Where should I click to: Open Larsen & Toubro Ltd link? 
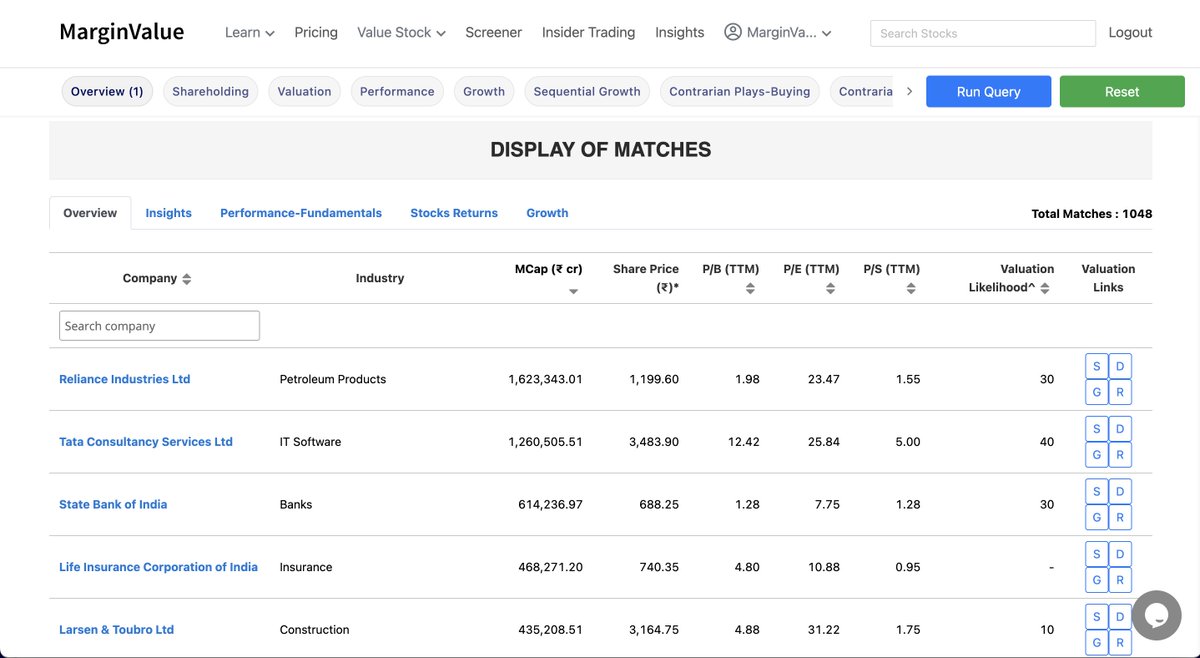[117, 630]
